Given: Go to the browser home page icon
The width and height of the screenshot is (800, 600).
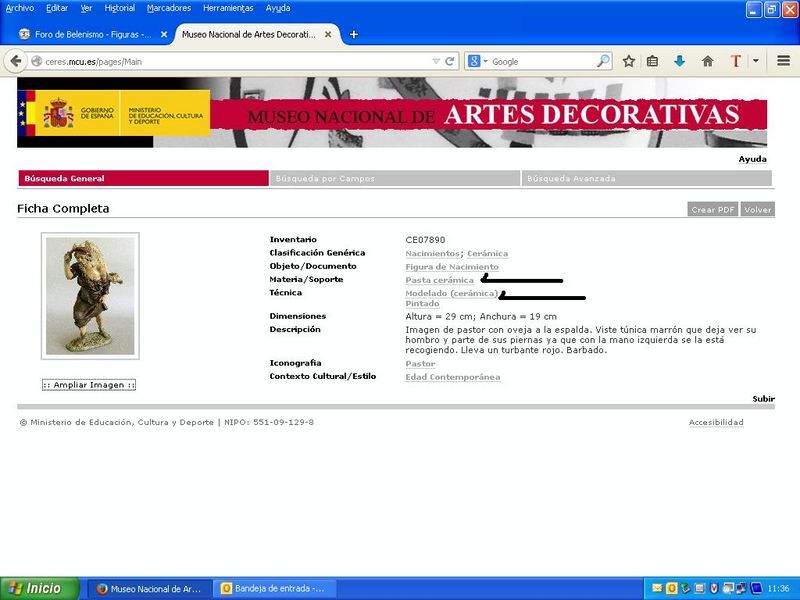Looking at the screenshot, I should click(707, 61).
